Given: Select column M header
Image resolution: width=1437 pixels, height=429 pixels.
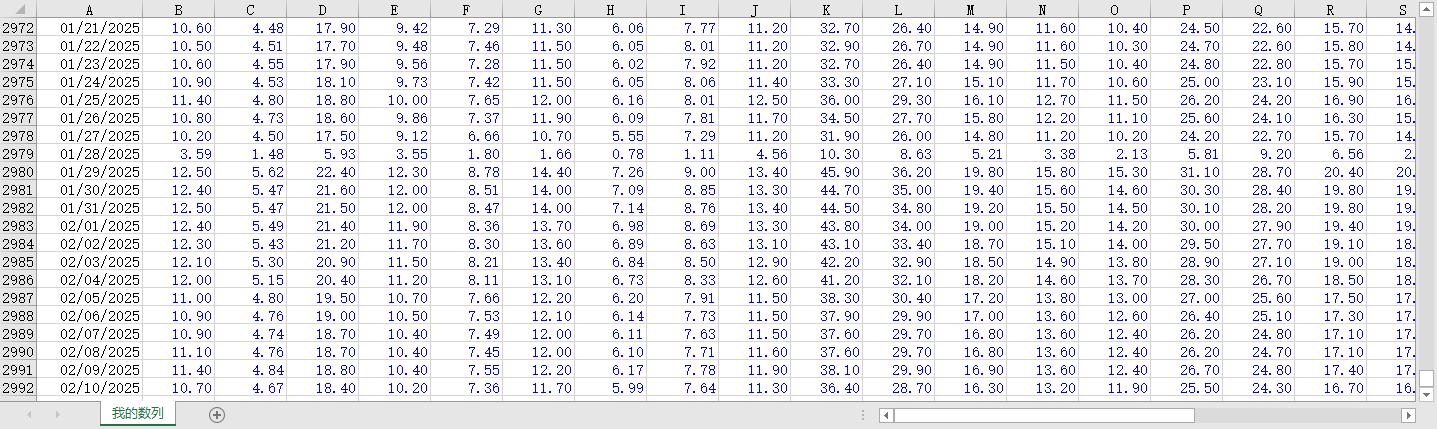Looking at the screenshot, I should click(970, 9).
